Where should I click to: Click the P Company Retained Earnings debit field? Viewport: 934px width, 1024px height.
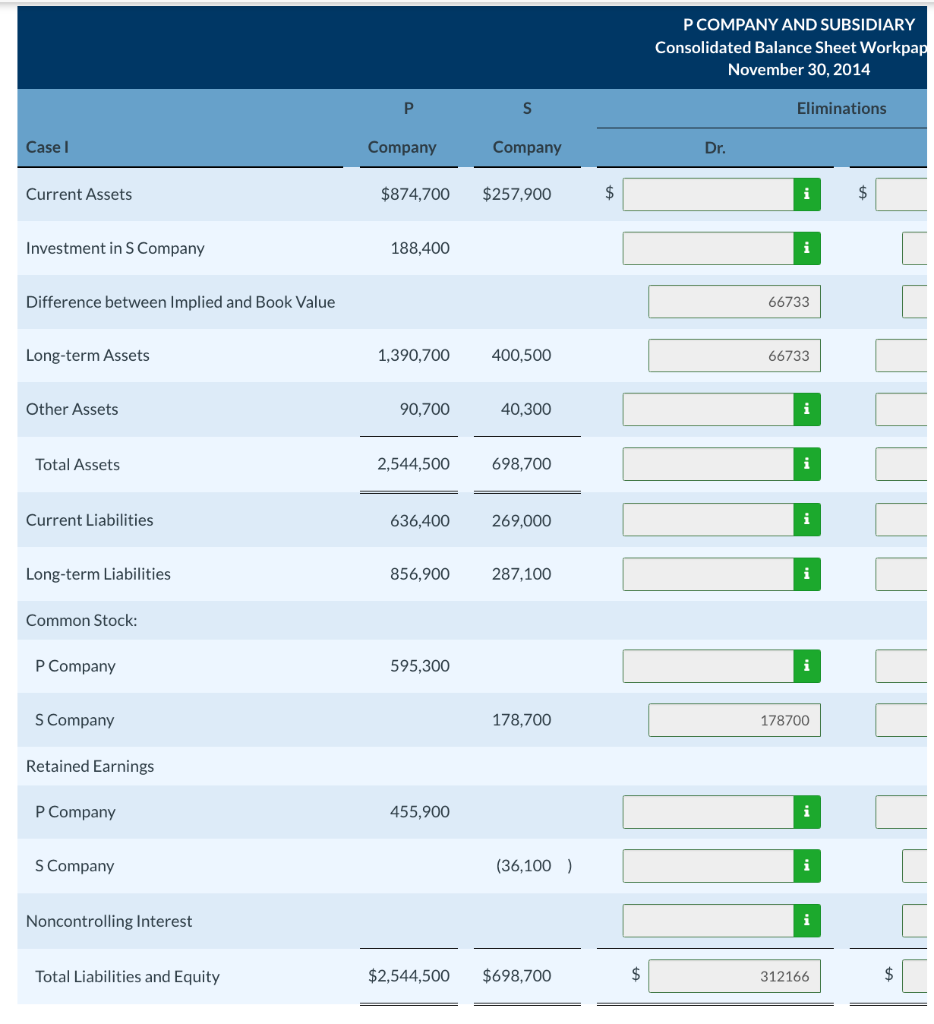click(x=710, y=811)
